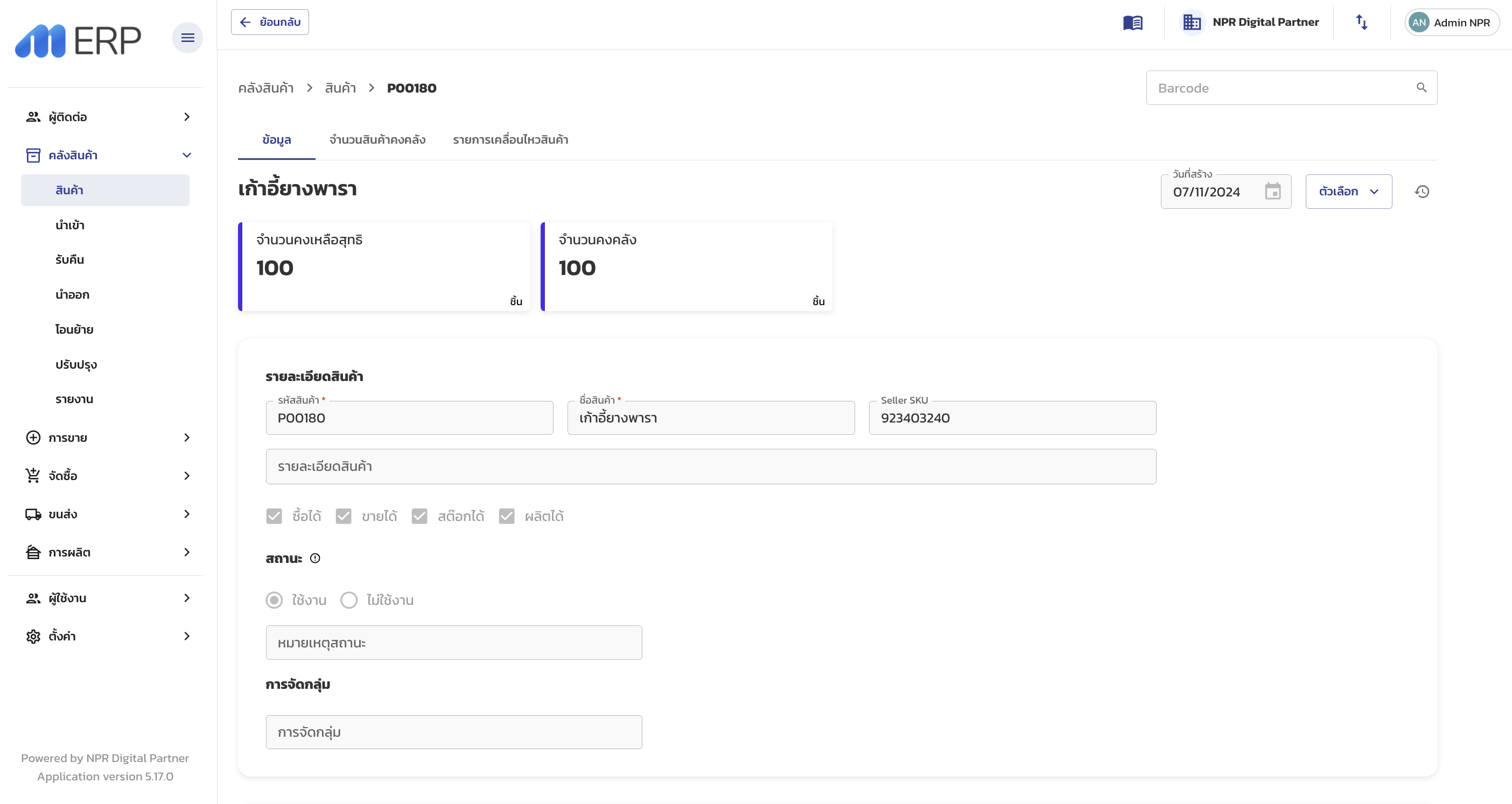
Task: Click the คลังสินค้า breadcrumb link
Action: (265, 89)
